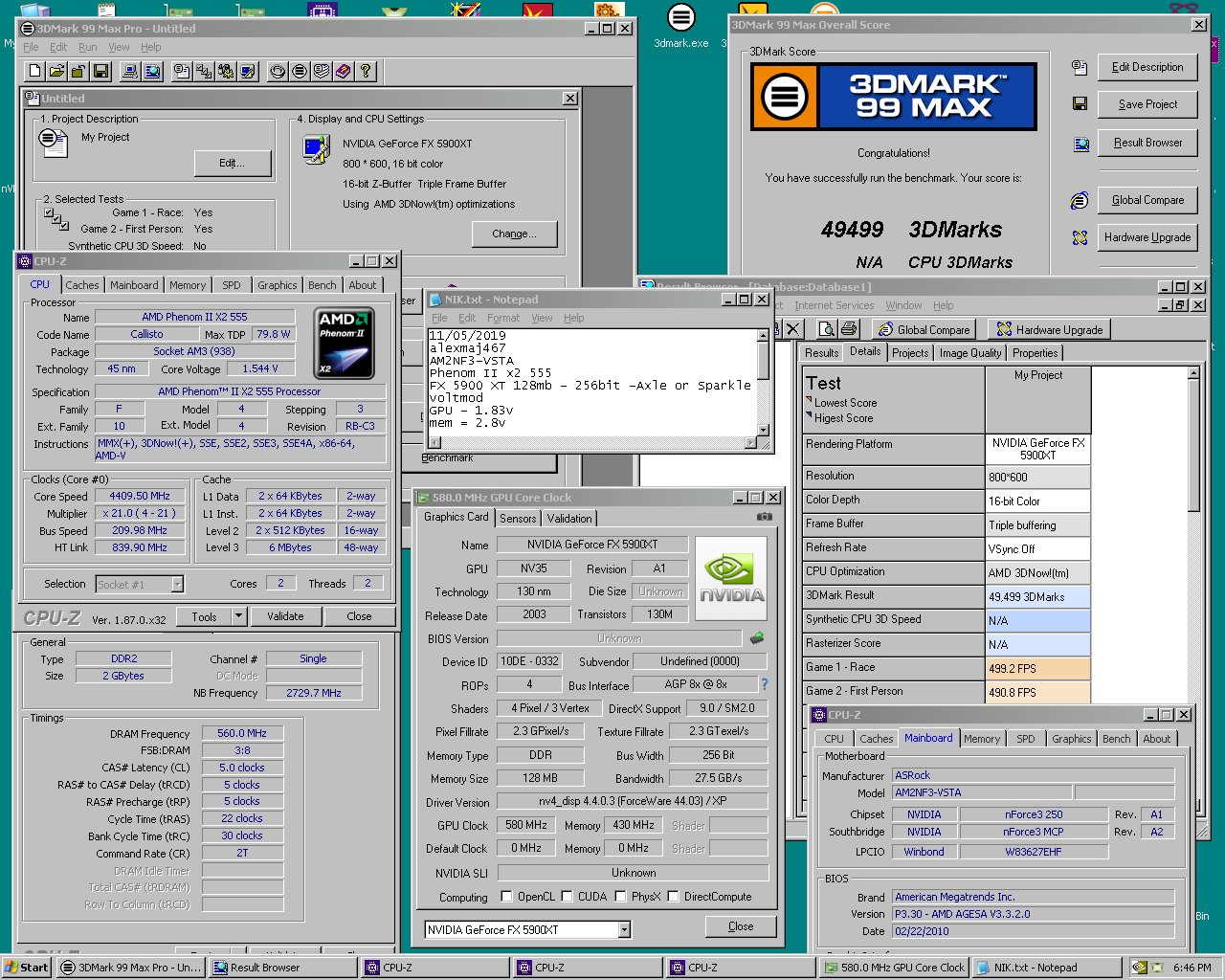Screen dimensions: 1225x980
Task: Click the AM2NF3-VSTA mainboard model field
Action: click(x=983, y=792)
